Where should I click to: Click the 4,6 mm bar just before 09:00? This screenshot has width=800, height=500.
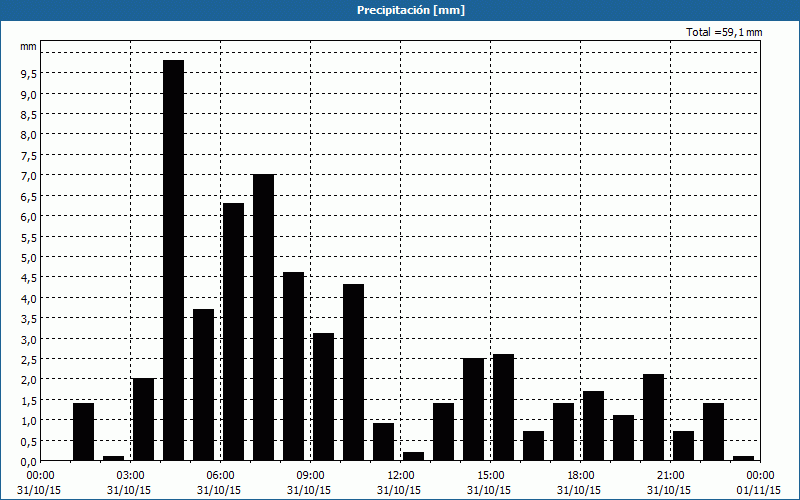[x=293, y=366]
